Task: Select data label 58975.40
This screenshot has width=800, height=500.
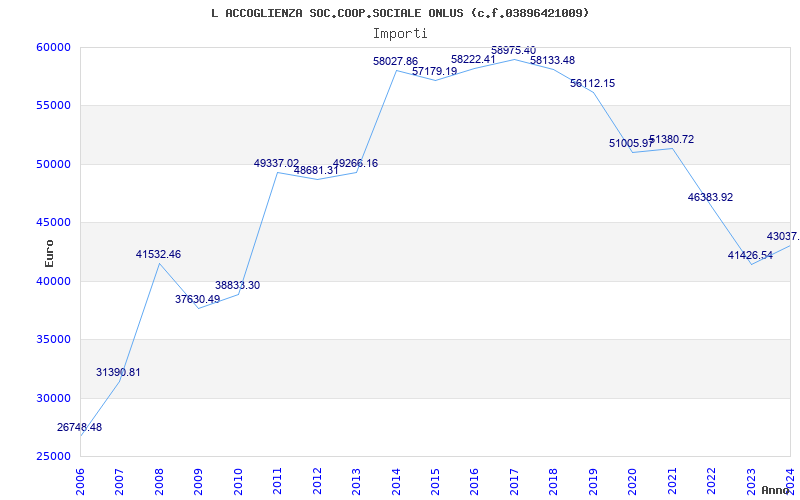Action: pyautogui.click(x=513, y=50)
